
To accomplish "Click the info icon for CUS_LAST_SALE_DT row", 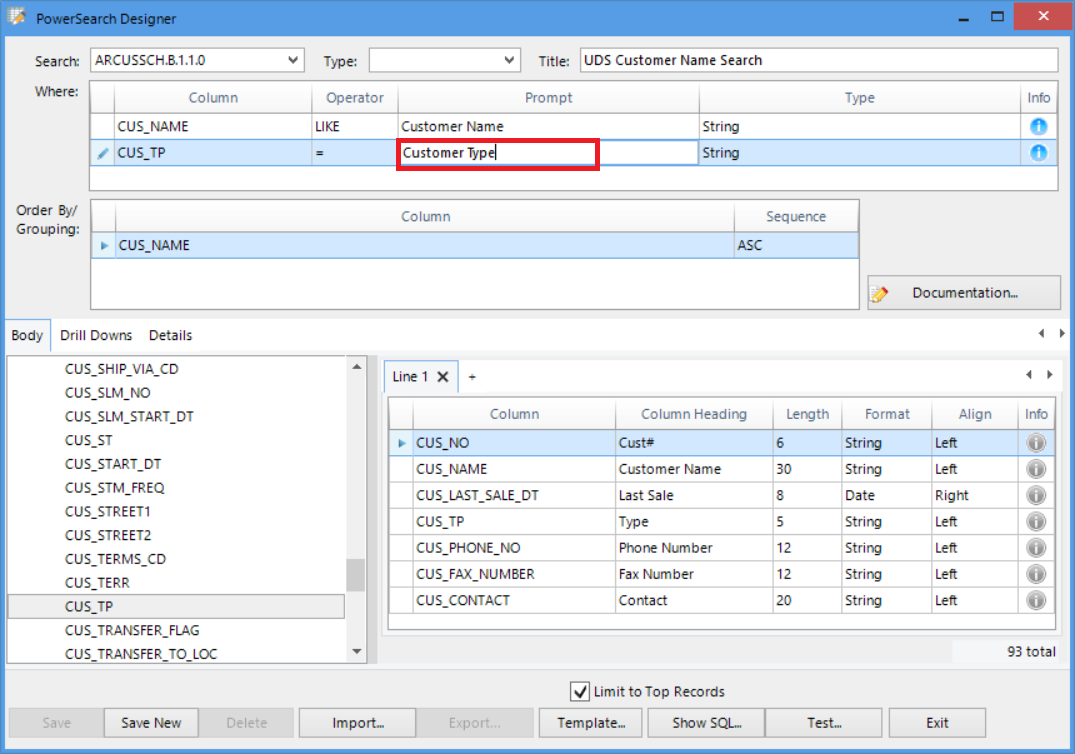I will (1036, 495).
